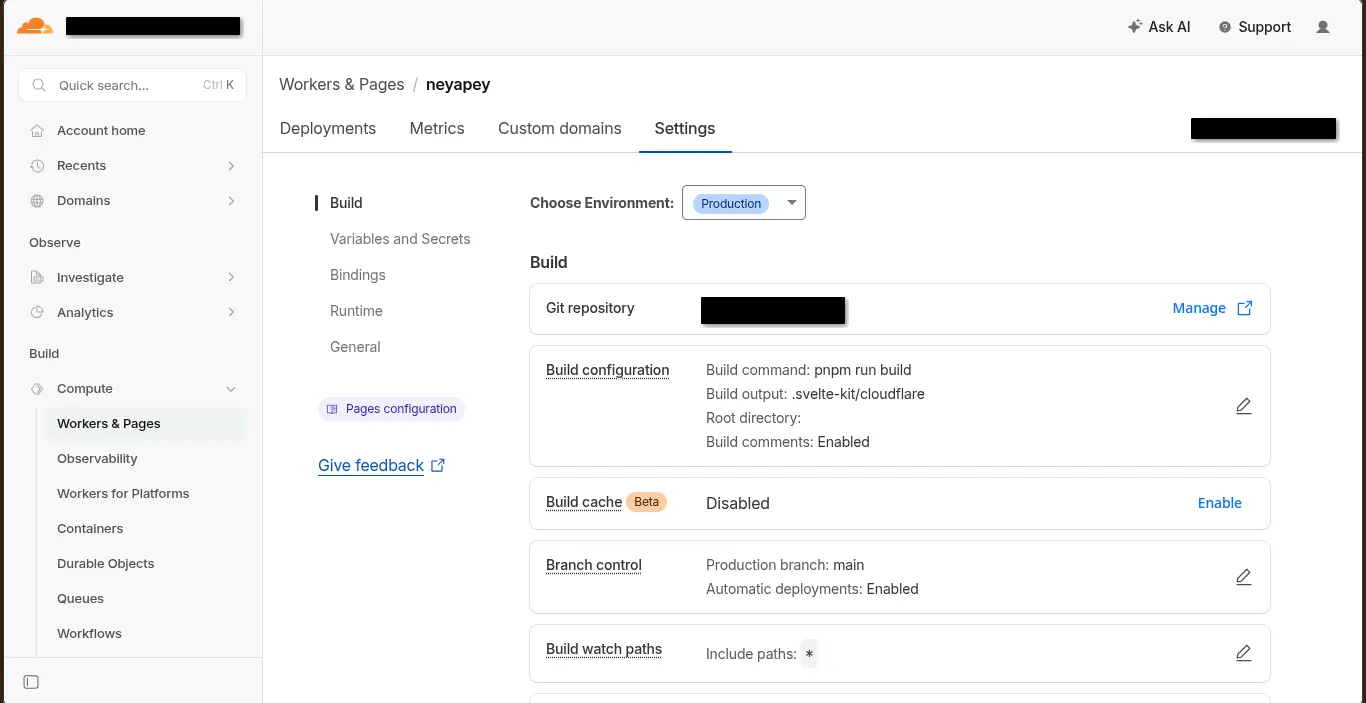Go to Bindings settings section
This screenshot has height=703, width=1366.
click(358, 275)
